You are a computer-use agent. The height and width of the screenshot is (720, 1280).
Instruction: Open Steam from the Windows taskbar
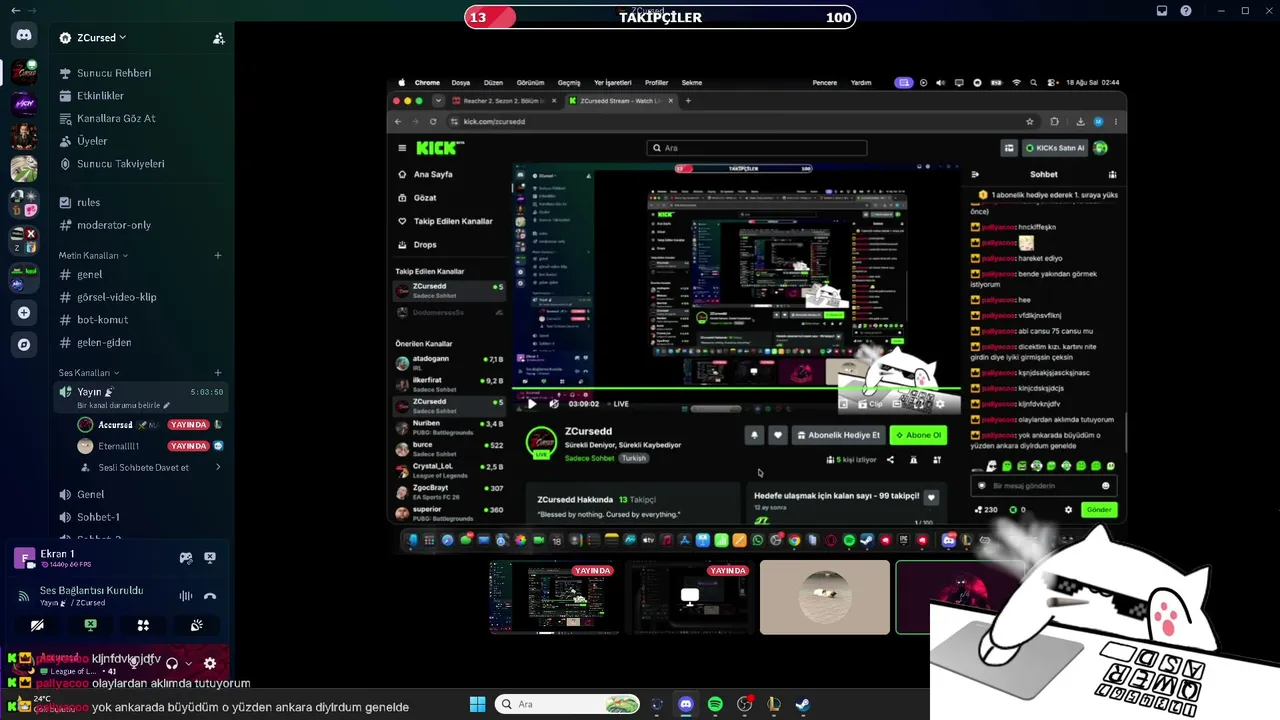coord(803,704)
